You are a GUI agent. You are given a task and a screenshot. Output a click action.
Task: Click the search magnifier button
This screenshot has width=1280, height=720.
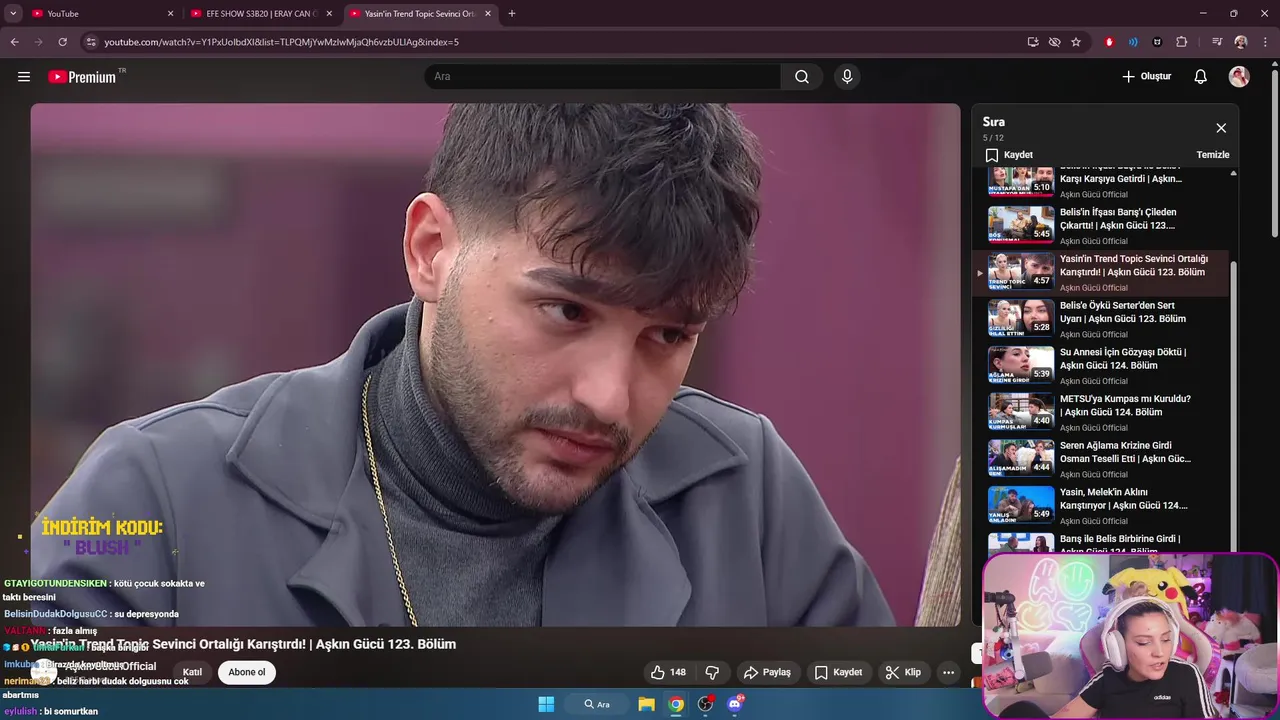[802, 76]
